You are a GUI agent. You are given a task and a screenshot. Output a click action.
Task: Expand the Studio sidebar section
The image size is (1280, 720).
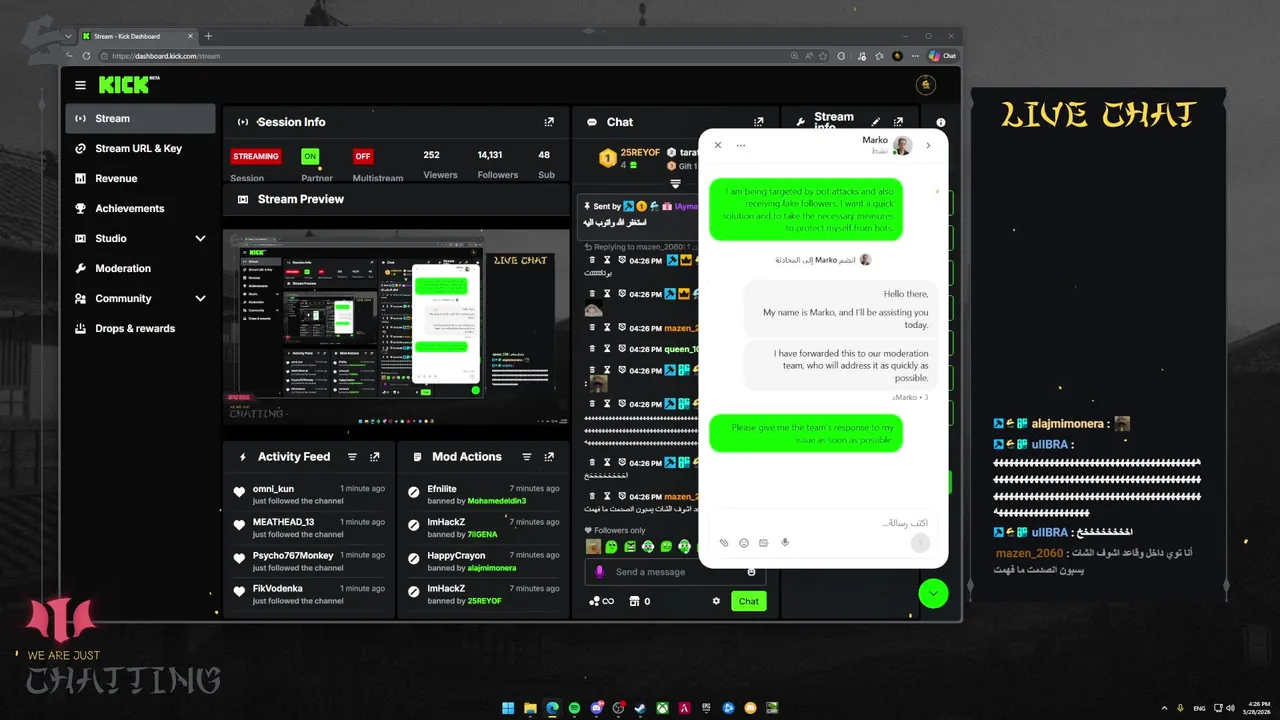[x=200, y=239]
